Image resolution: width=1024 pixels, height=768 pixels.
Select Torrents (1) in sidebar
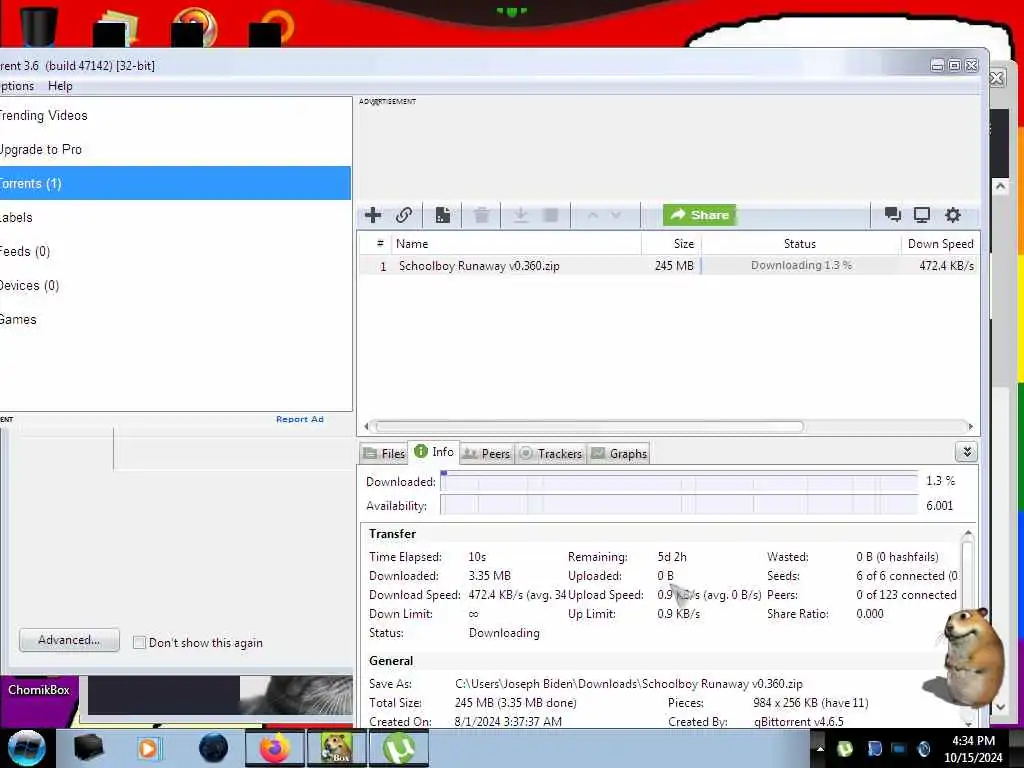(175, 184)
